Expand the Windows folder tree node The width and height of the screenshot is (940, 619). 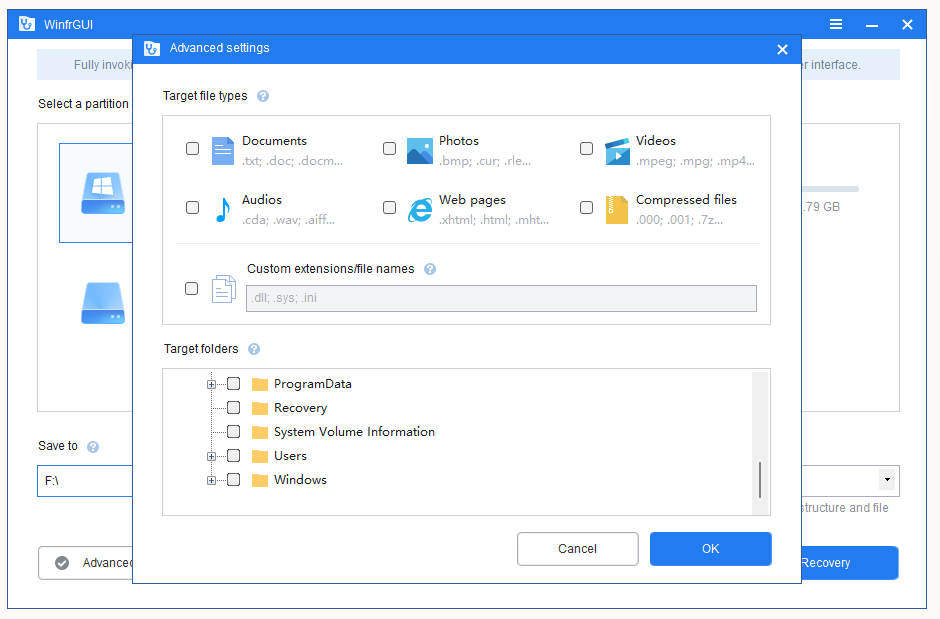[x=211, y=480]
